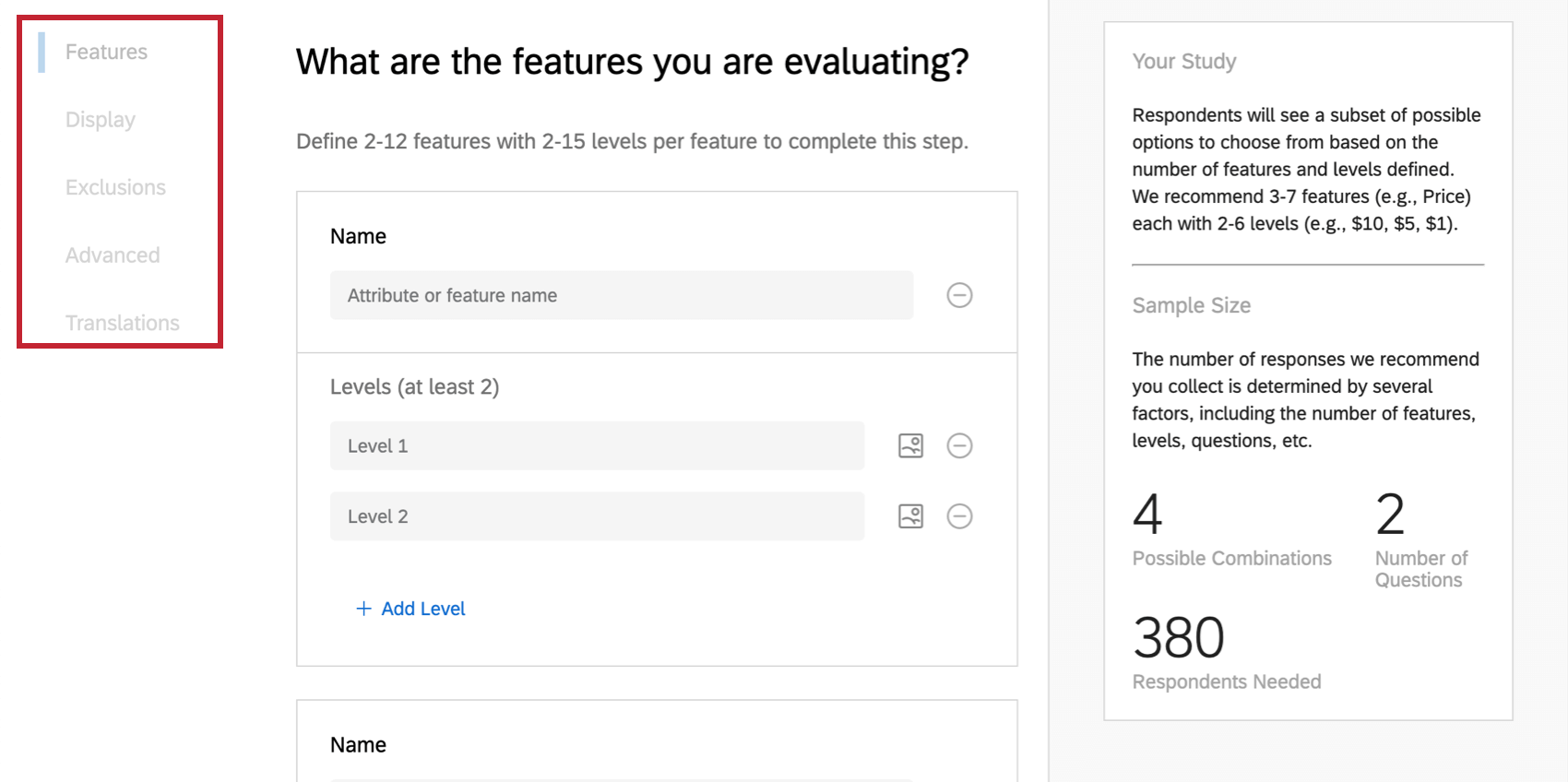This screenshot has width=1568, height=782.
Task: Click the Levels (at least 2) label
Action: coord(414,387)
